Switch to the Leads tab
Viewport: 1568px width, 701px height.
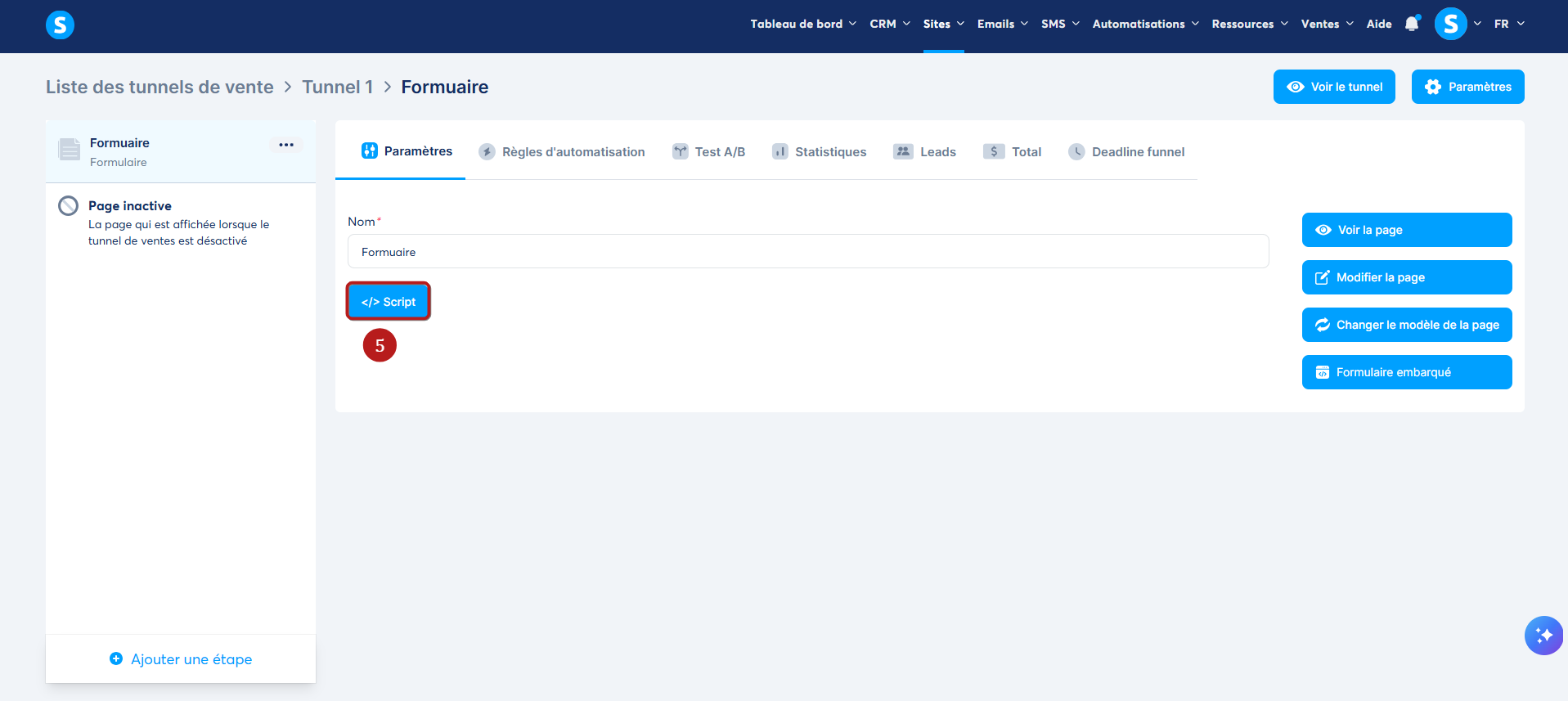[924, 151]
